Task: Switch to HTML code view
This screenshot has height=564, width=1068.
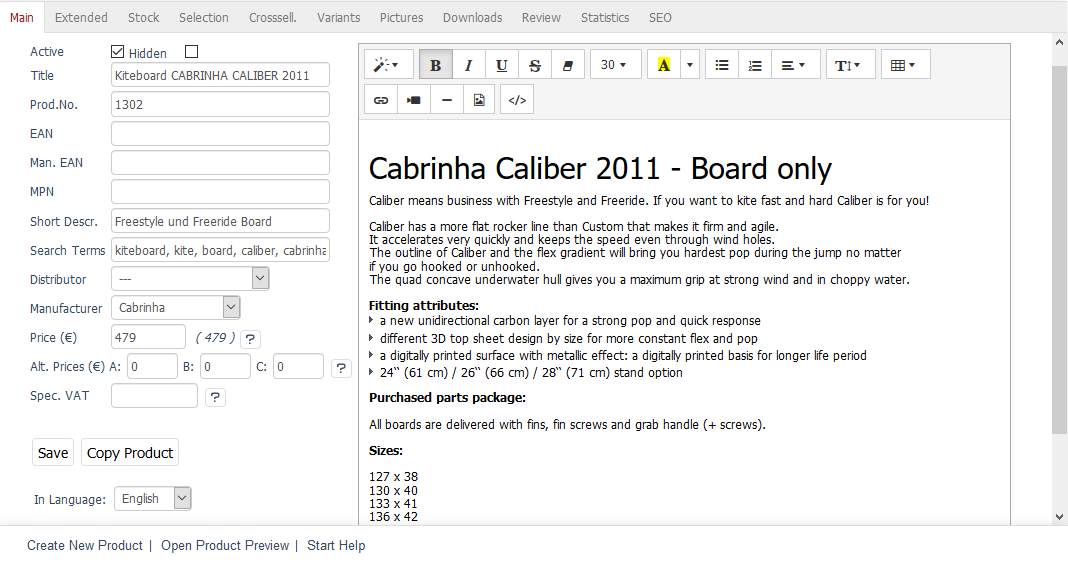Action: [x=517, y=100]
